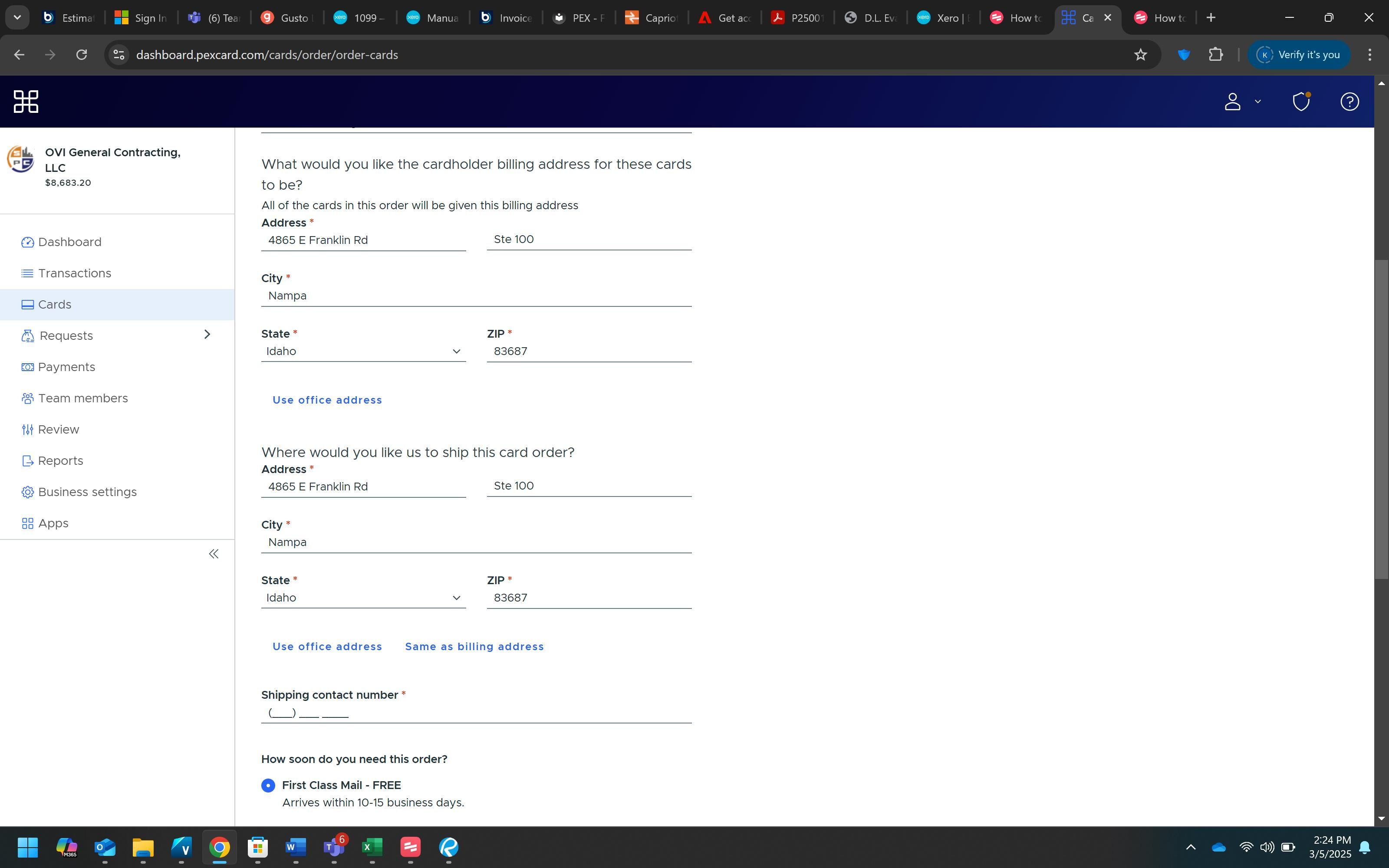The image size is (1389, 868).
Task: Collapse the sidebar with double chevron
Action: click(214, 554)
